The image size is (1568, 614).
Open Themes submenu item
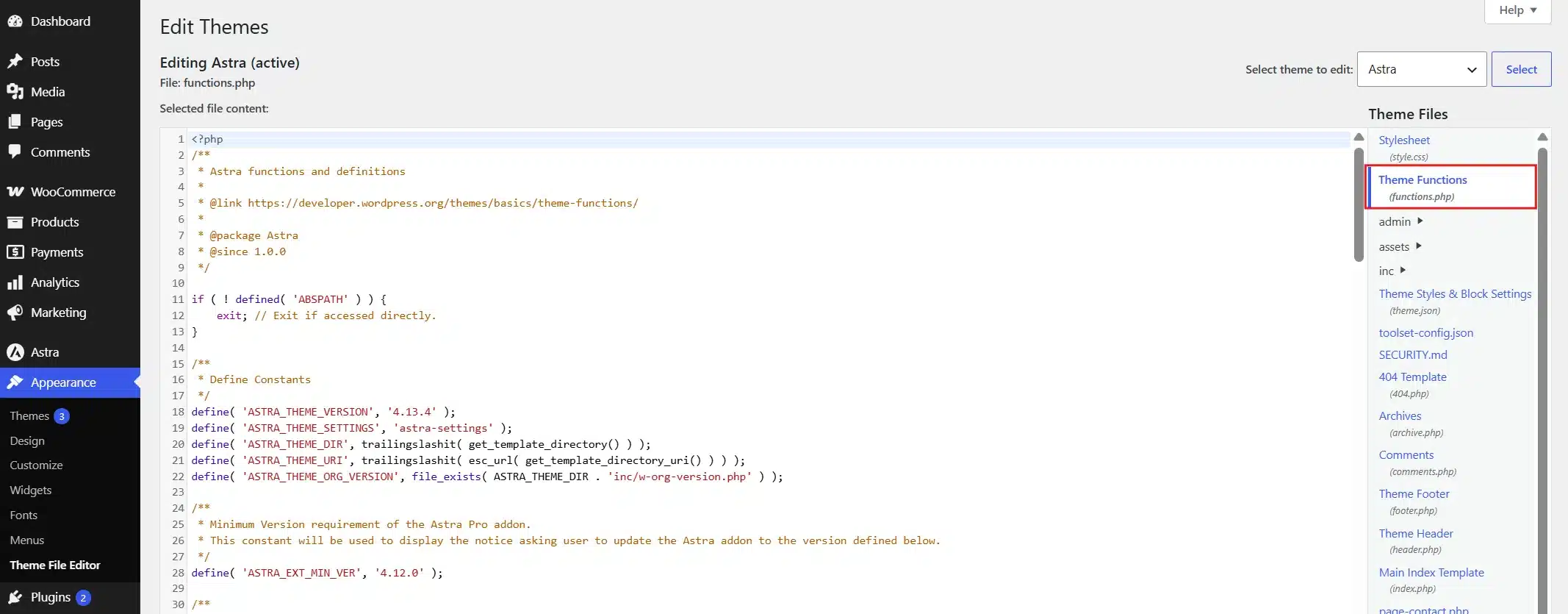pyautogui.click(x=29, y=415)
